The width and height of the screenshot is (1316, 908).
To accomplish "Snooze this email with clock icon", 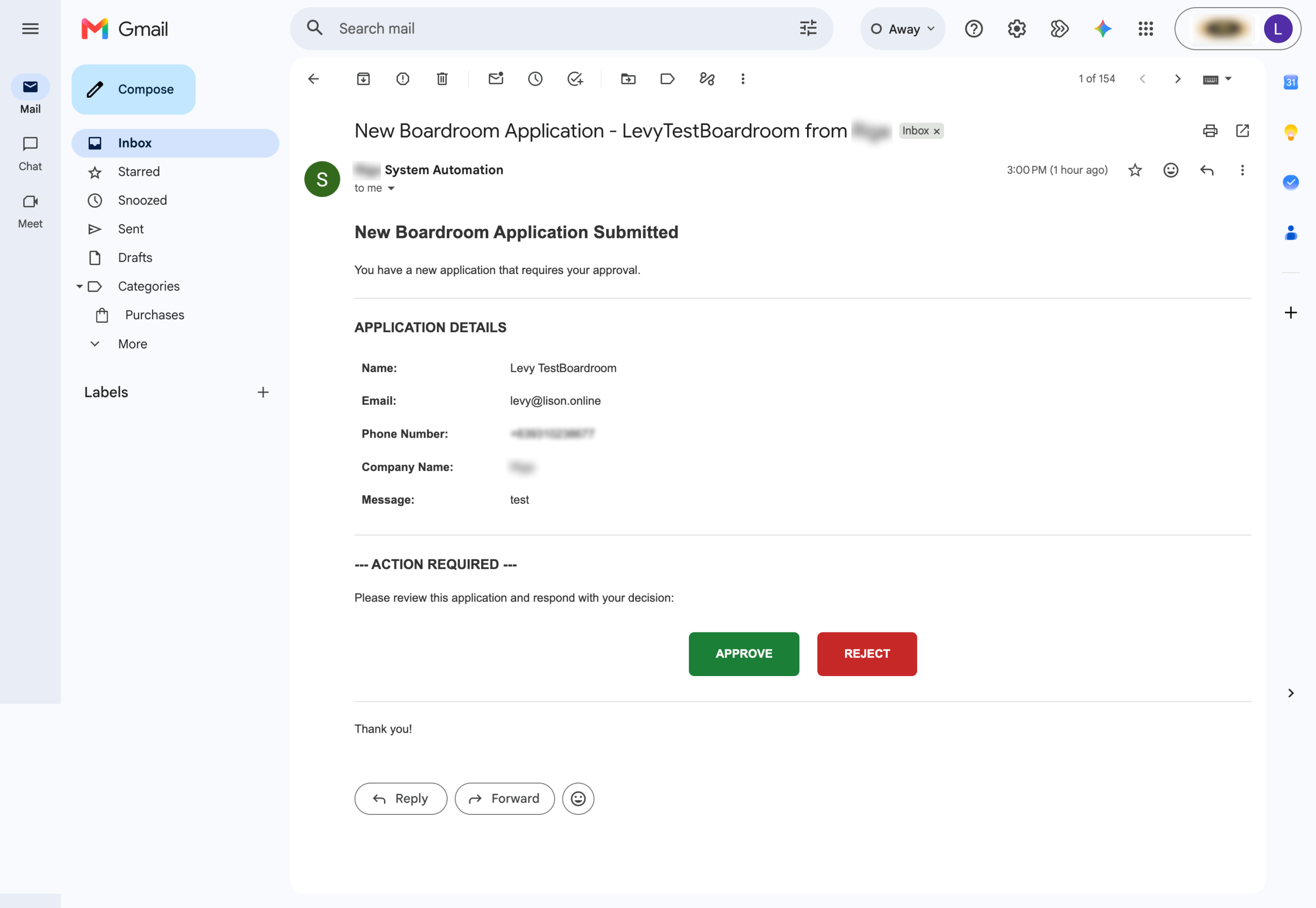I will [535, 79].
